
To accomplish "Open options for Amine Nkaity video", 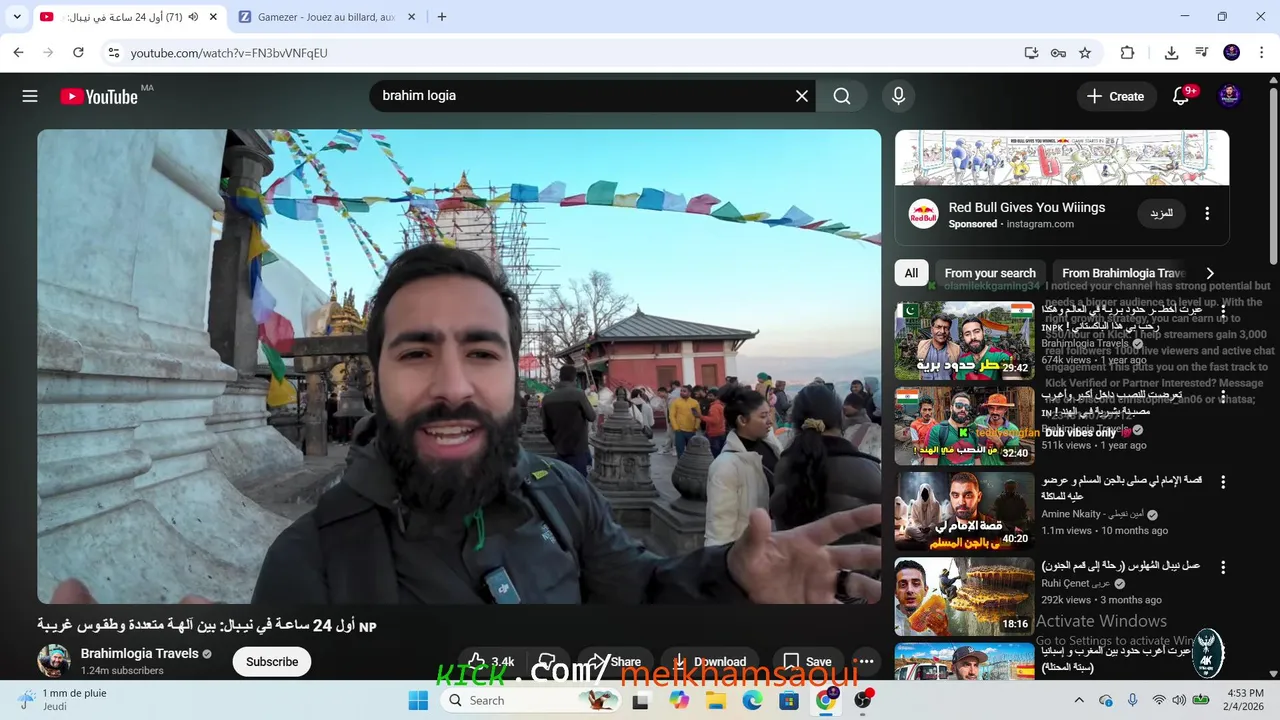I will coord(1222,482).
